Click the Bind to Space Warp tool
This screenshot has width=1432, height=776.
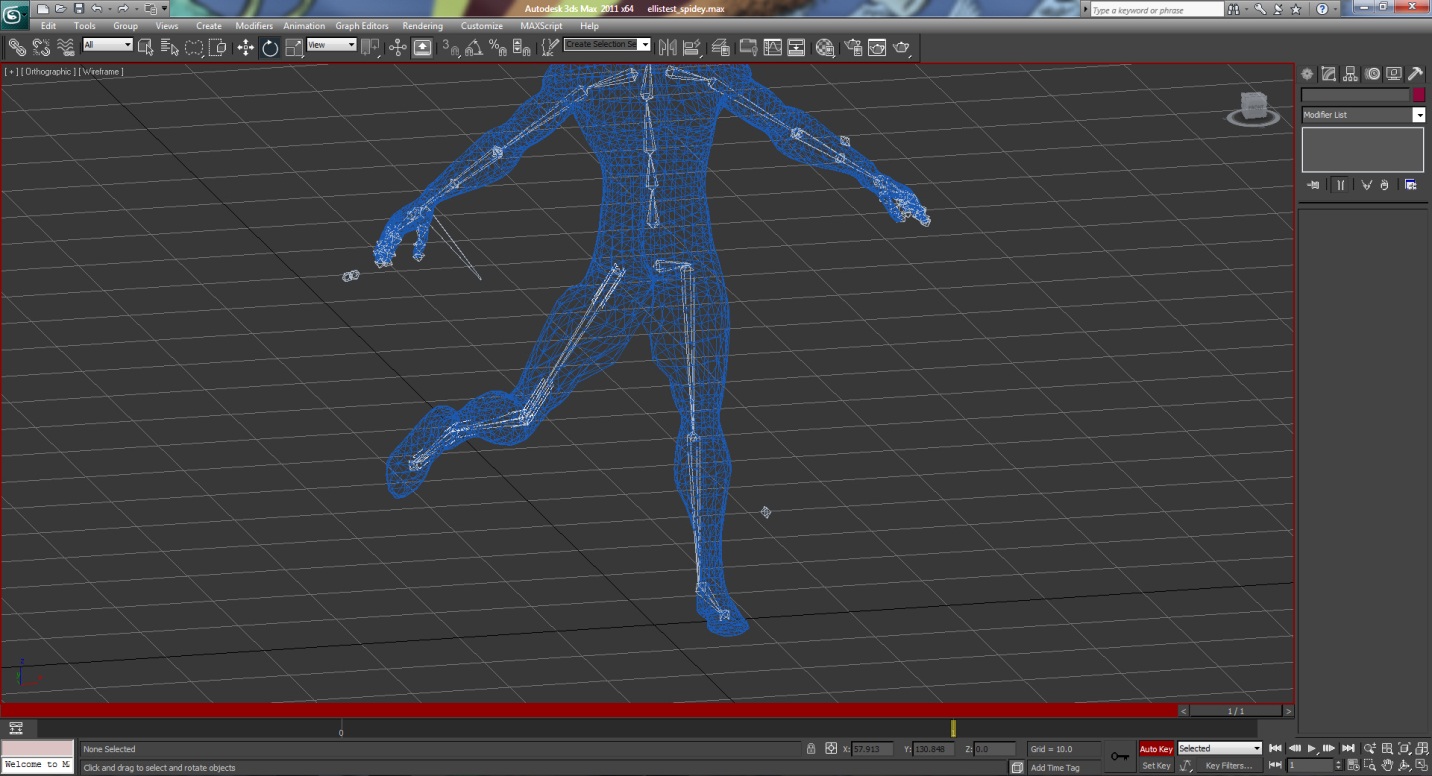pos(65,47)
